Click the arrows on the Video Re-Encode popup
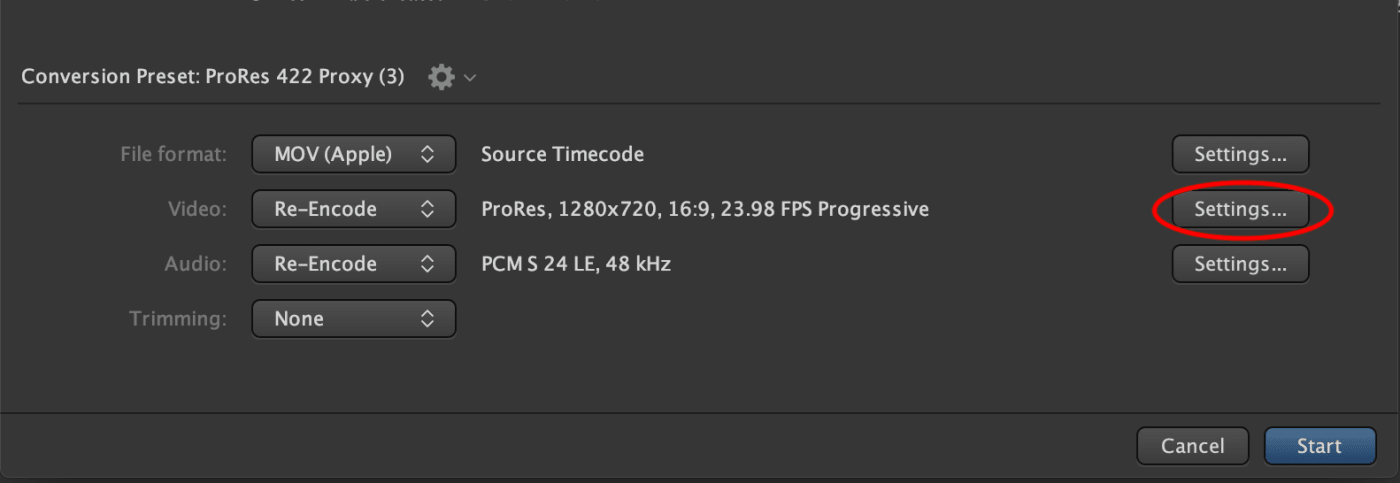The image size is (1400, 483). 427,209
